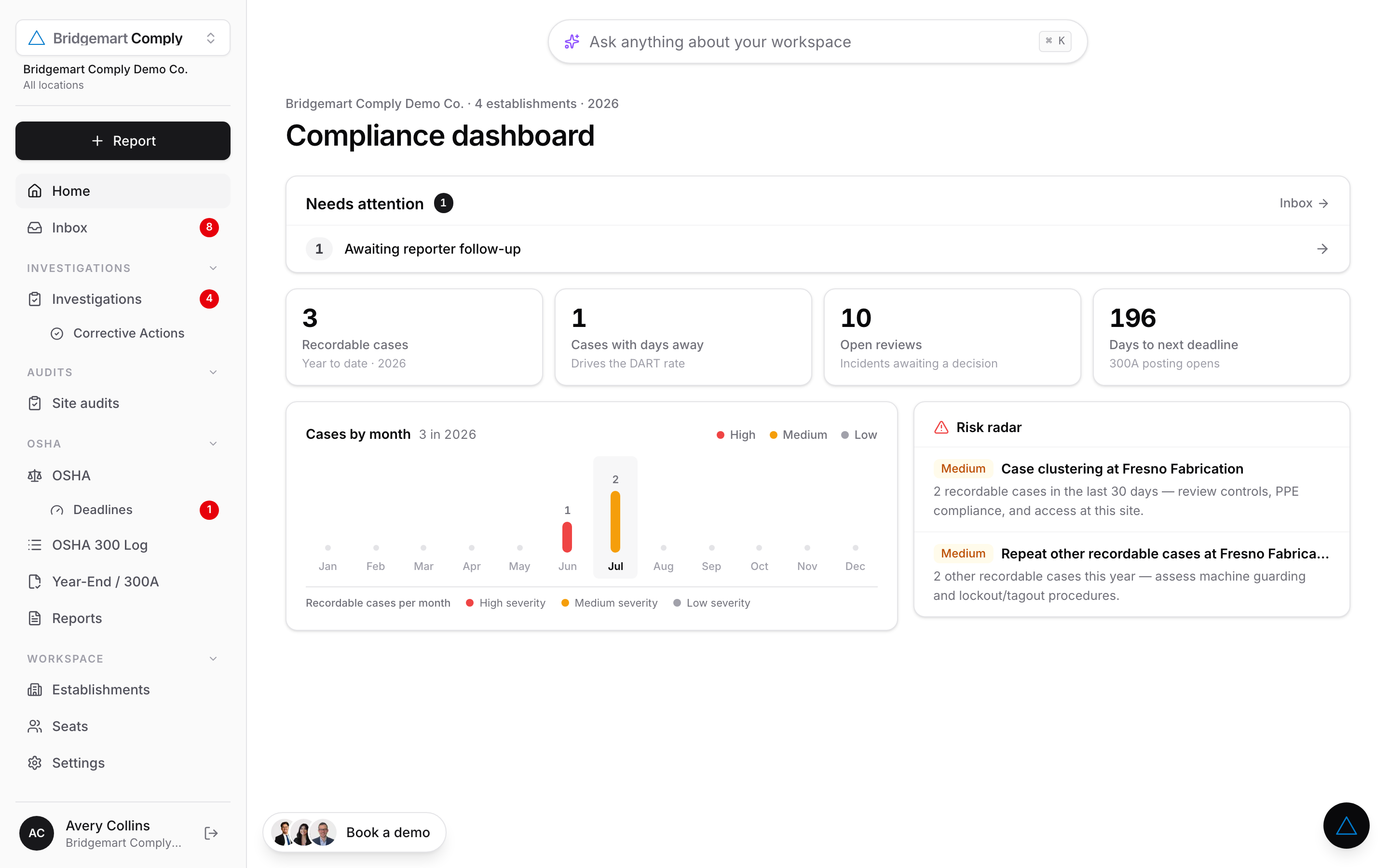Click the red 1 badge next to Deadlines
This screenshot has width=1389, height=868.
[x=209, y=510]
